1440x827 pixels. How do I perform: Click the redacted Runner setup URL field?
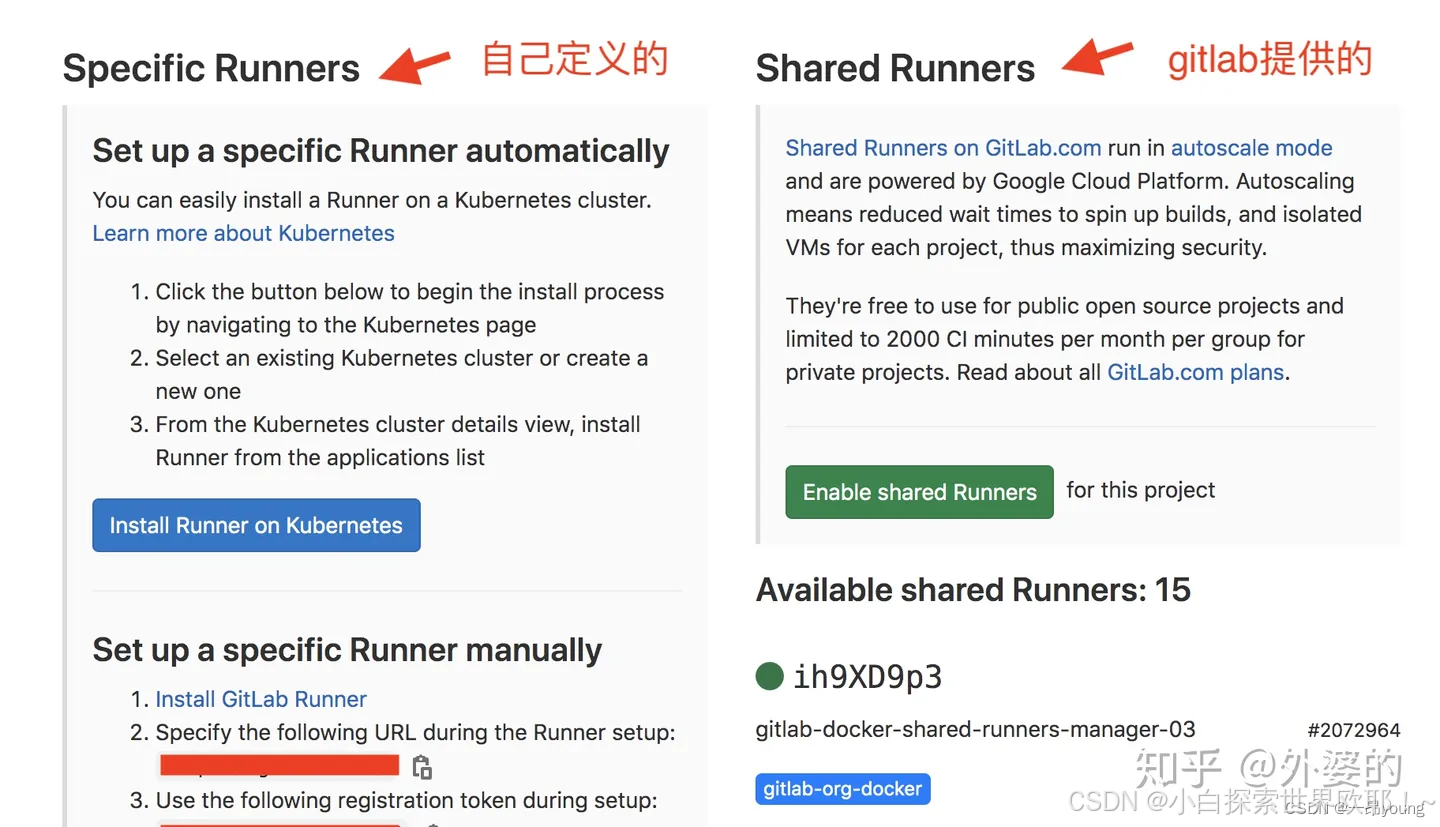(x=279, y=766)
